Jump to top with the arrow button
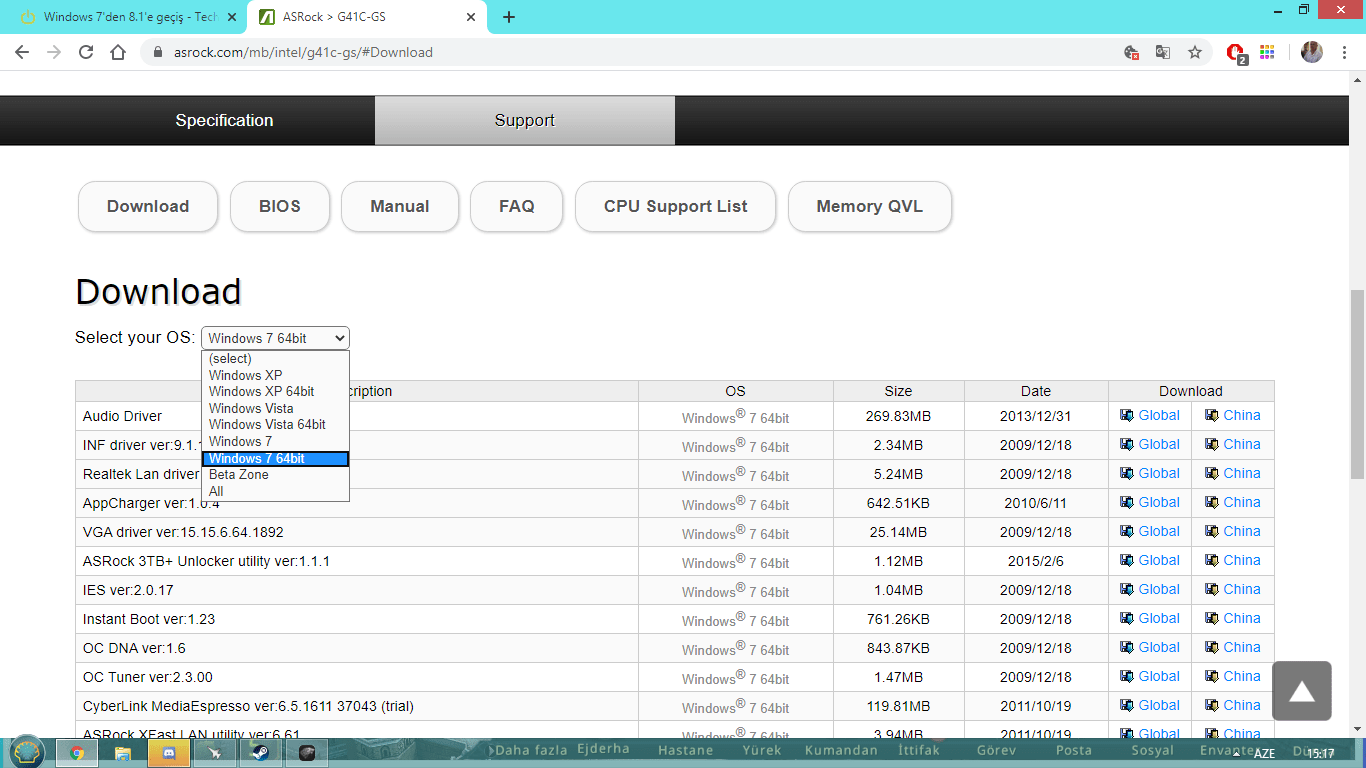The width and height of the screenshot is (1366, 768). [x=1302, y=691]
